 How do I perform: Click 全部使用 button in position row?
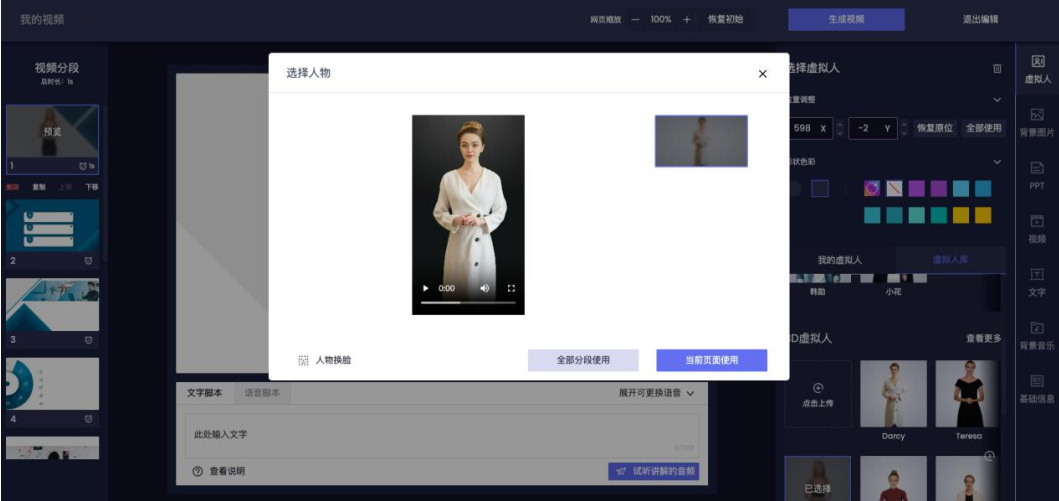pyautogui.click(x=983, y=128)
